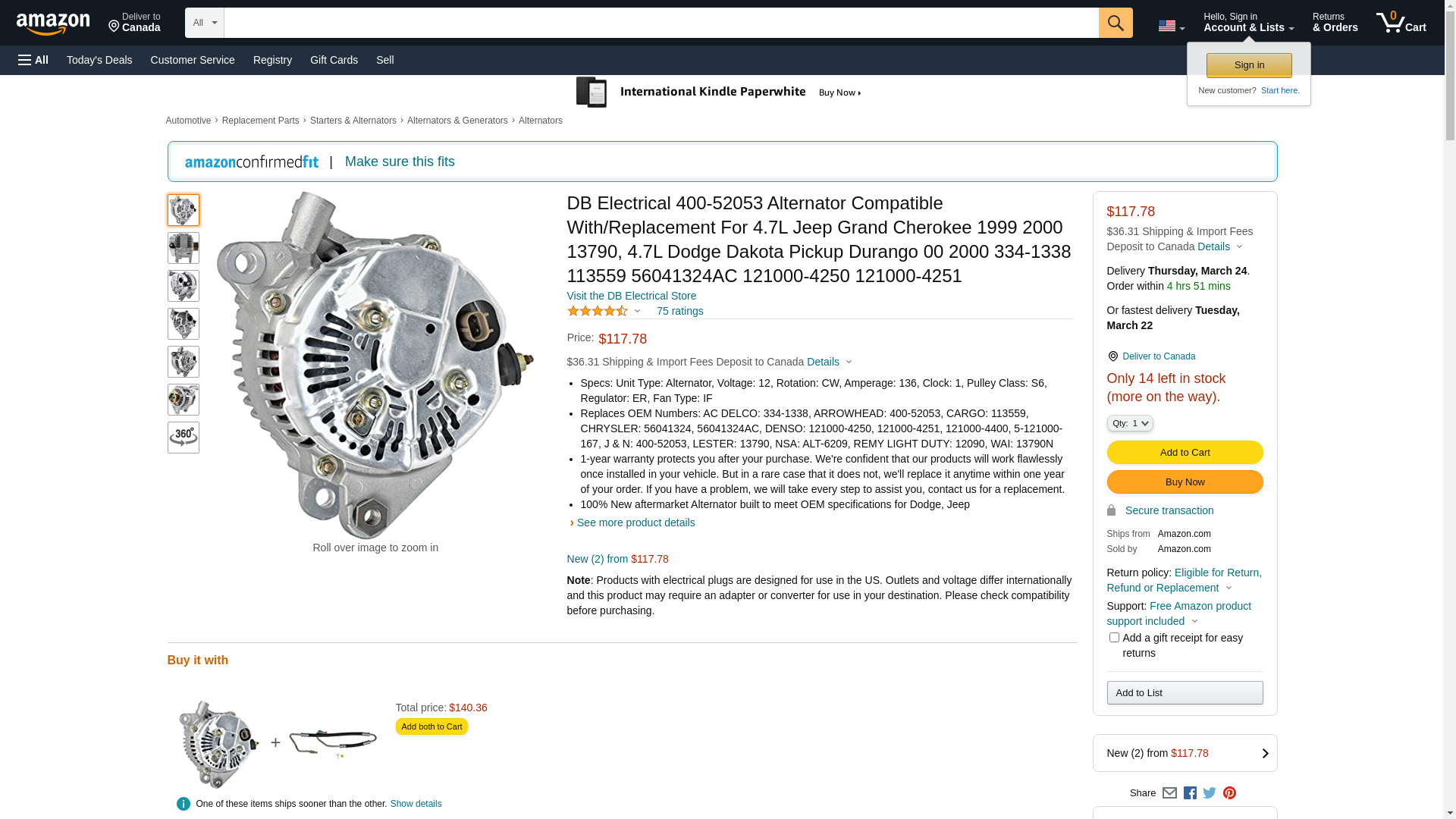Click the Add to Cart button
This screenshot has width=1456, height=819.
pos(1185,453)
